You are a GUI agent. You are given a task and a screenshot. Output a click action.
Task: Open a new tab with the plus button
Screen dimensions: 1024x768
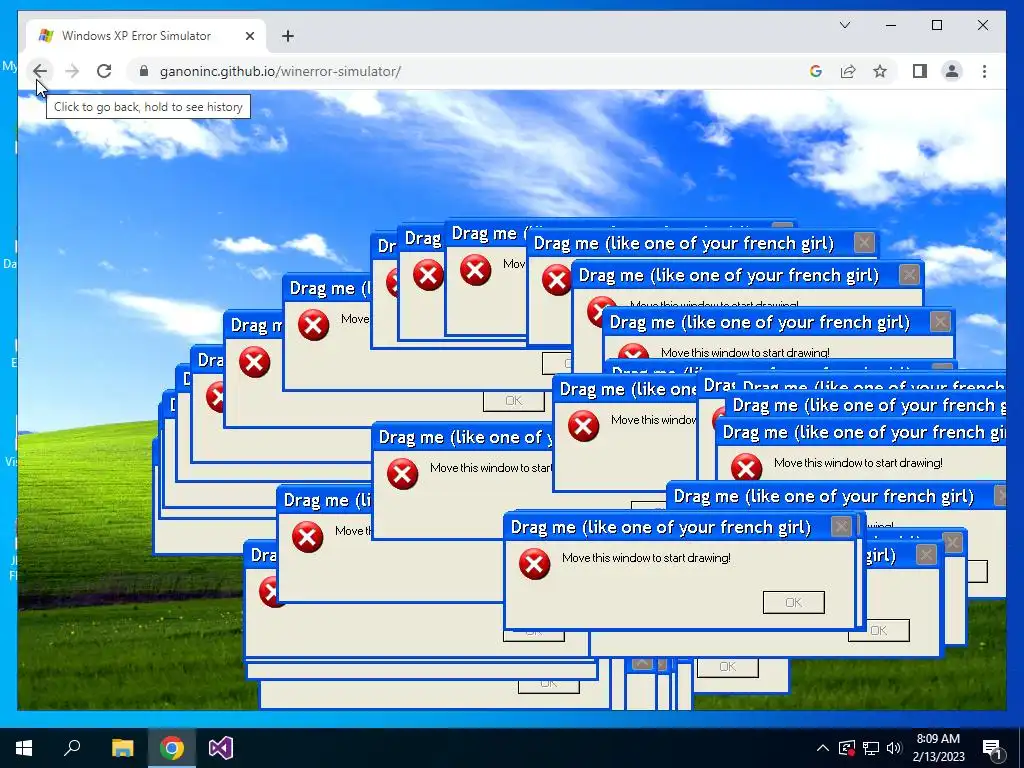pos(288,36)
